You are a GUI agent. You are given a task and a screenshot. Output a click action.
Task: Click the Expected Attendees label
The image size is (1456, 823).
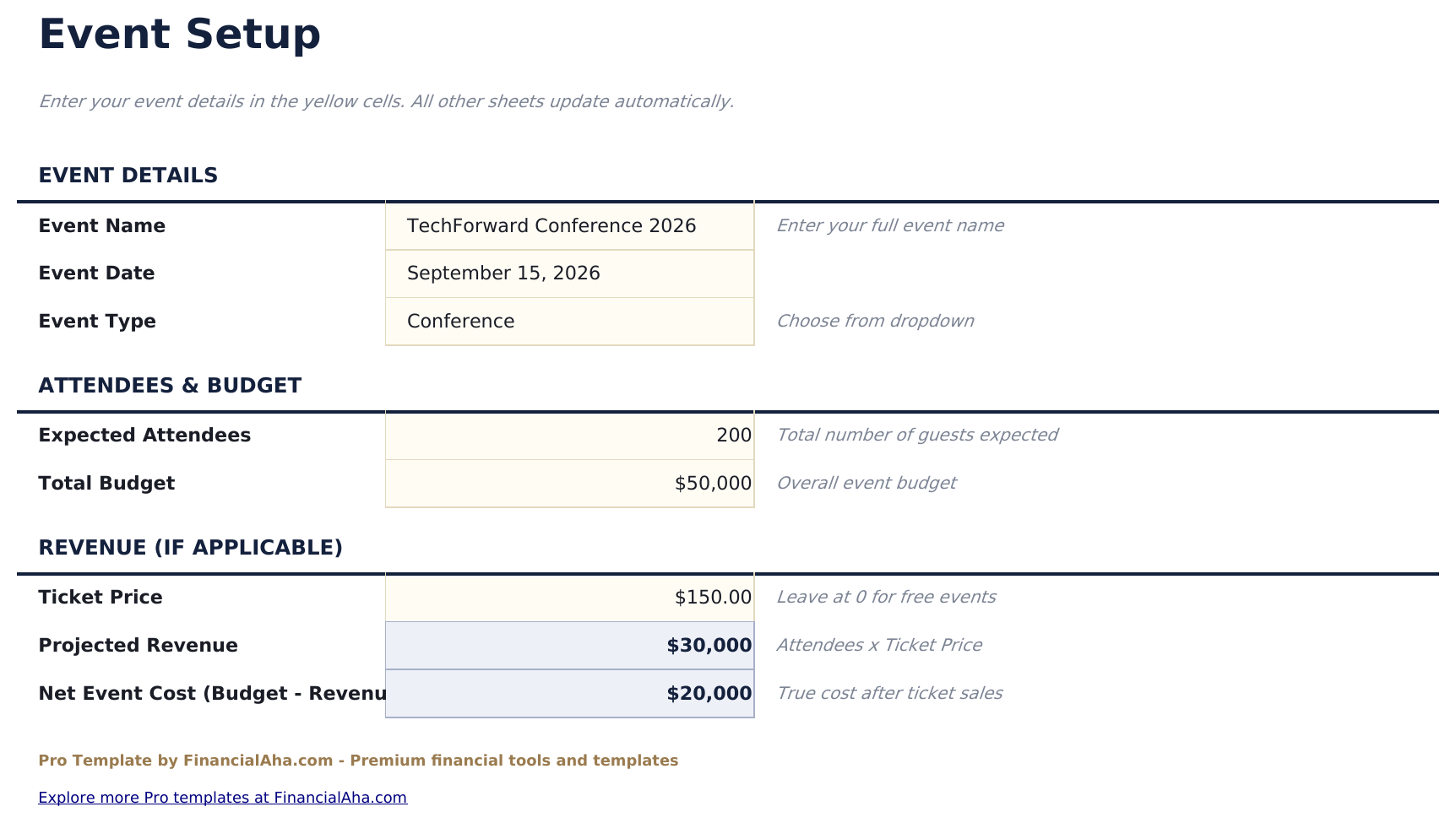144,436
